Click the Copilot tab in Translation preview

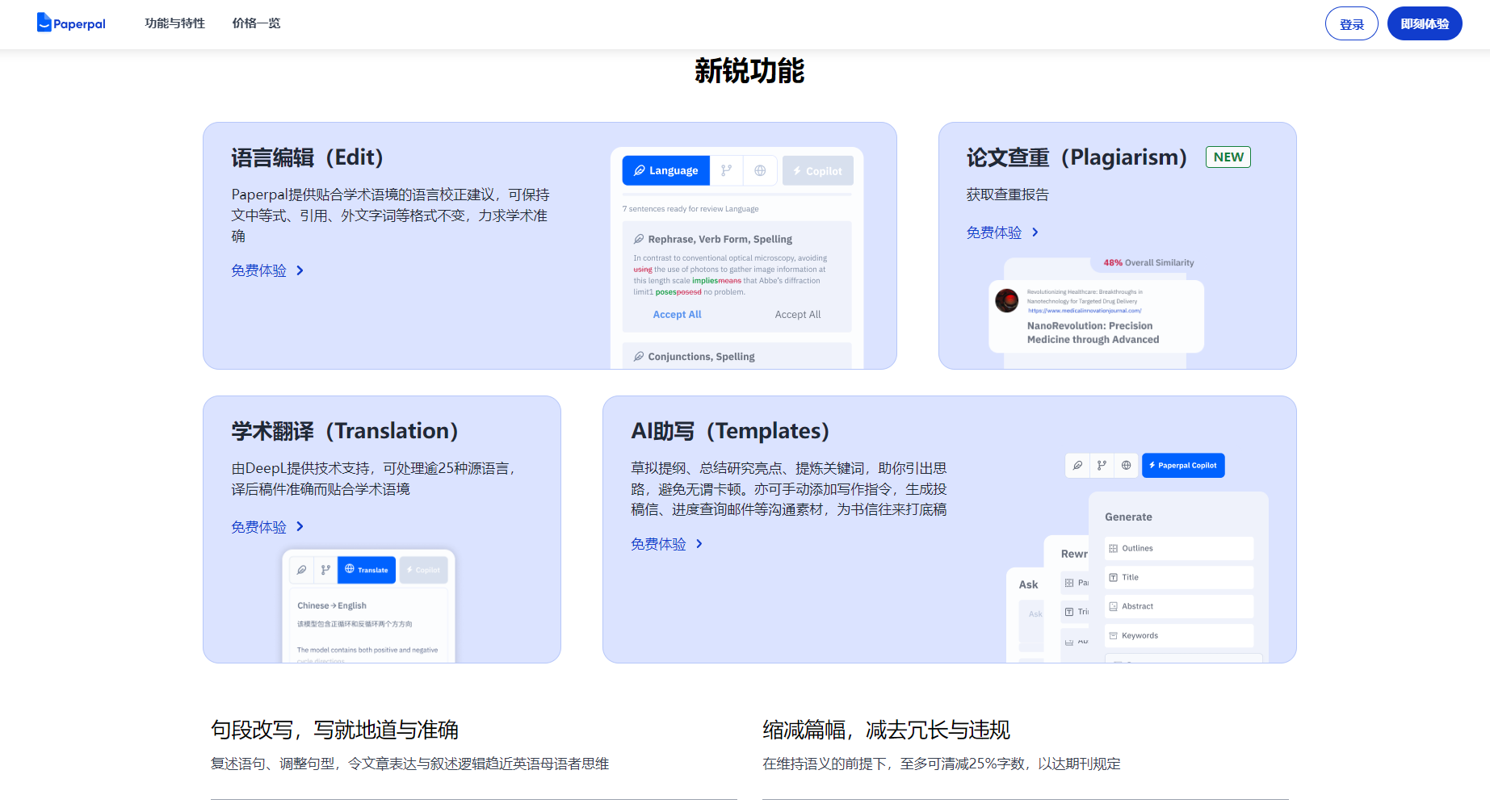423,570
